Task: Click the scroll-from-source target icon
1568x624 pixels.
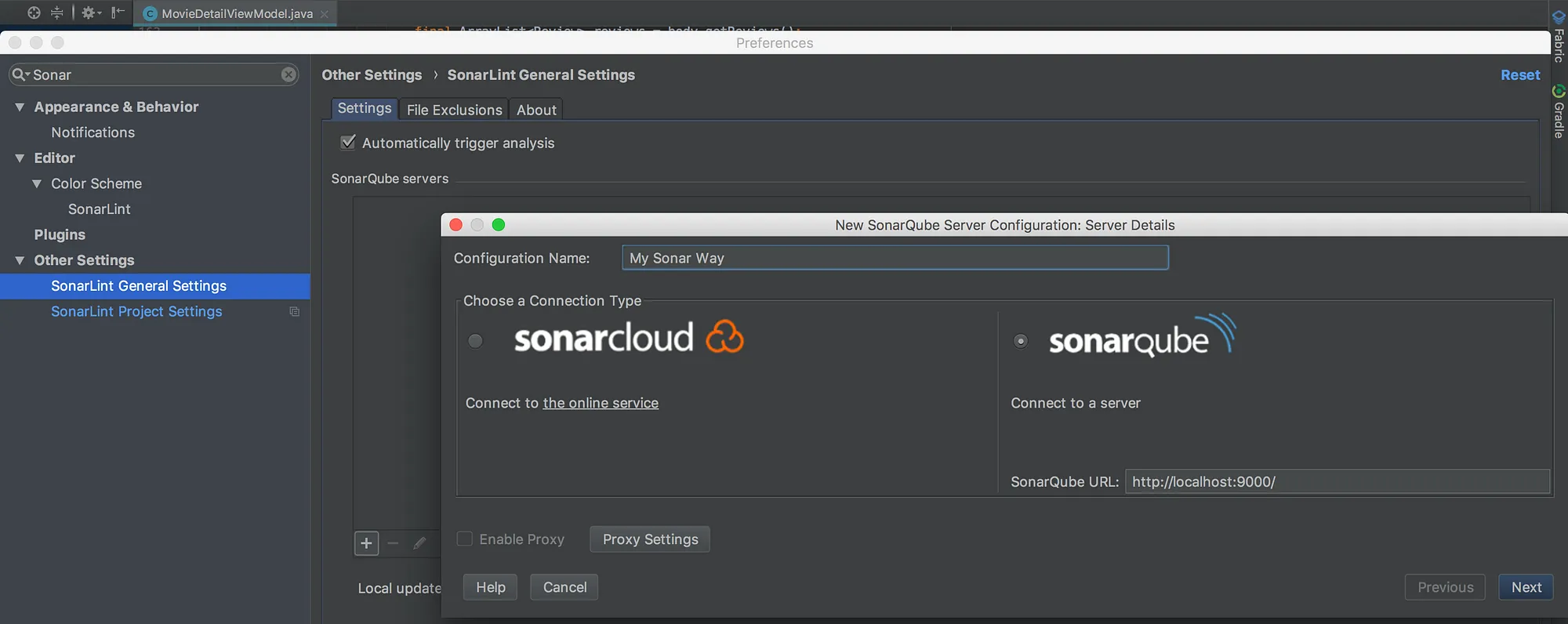Action: 34,13
